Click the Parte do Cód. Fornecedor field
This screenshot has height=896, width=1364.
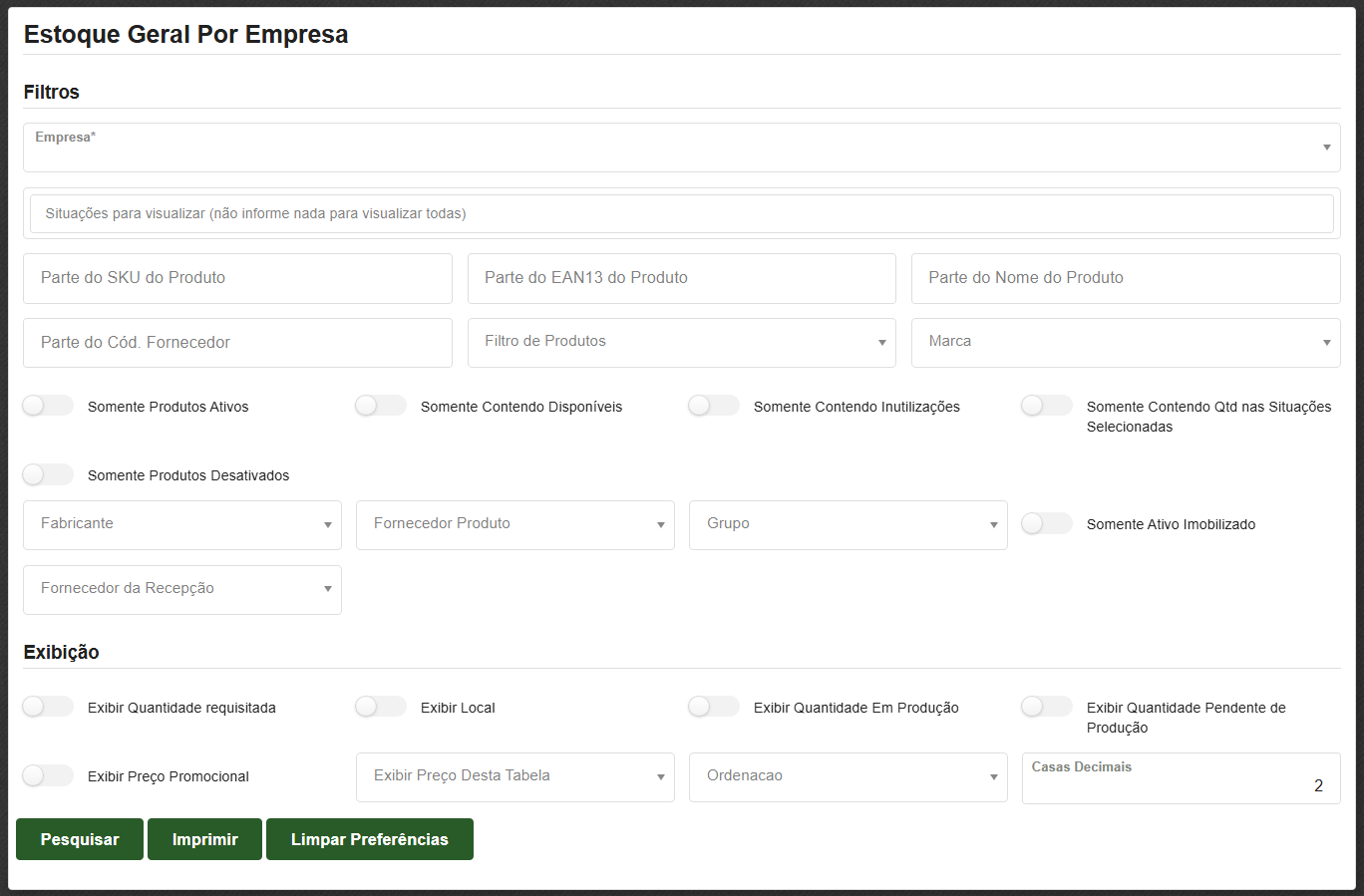(237, 343)
